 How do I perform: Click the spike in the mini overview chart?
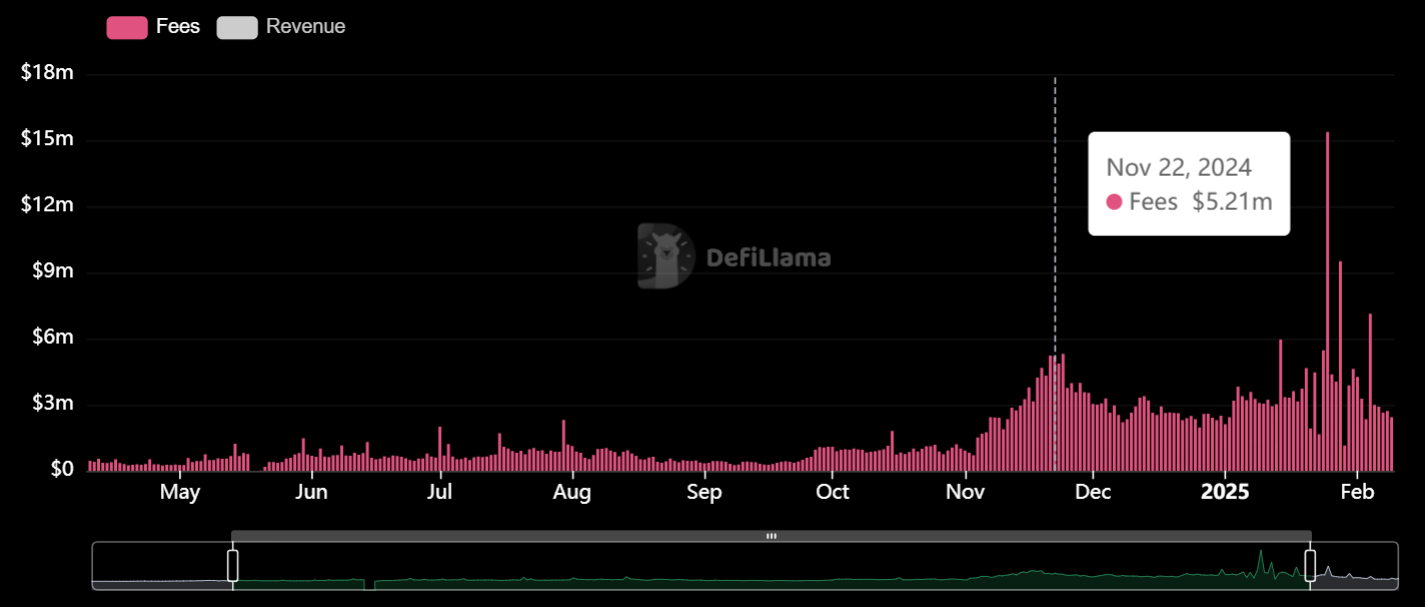(1260, 561)
